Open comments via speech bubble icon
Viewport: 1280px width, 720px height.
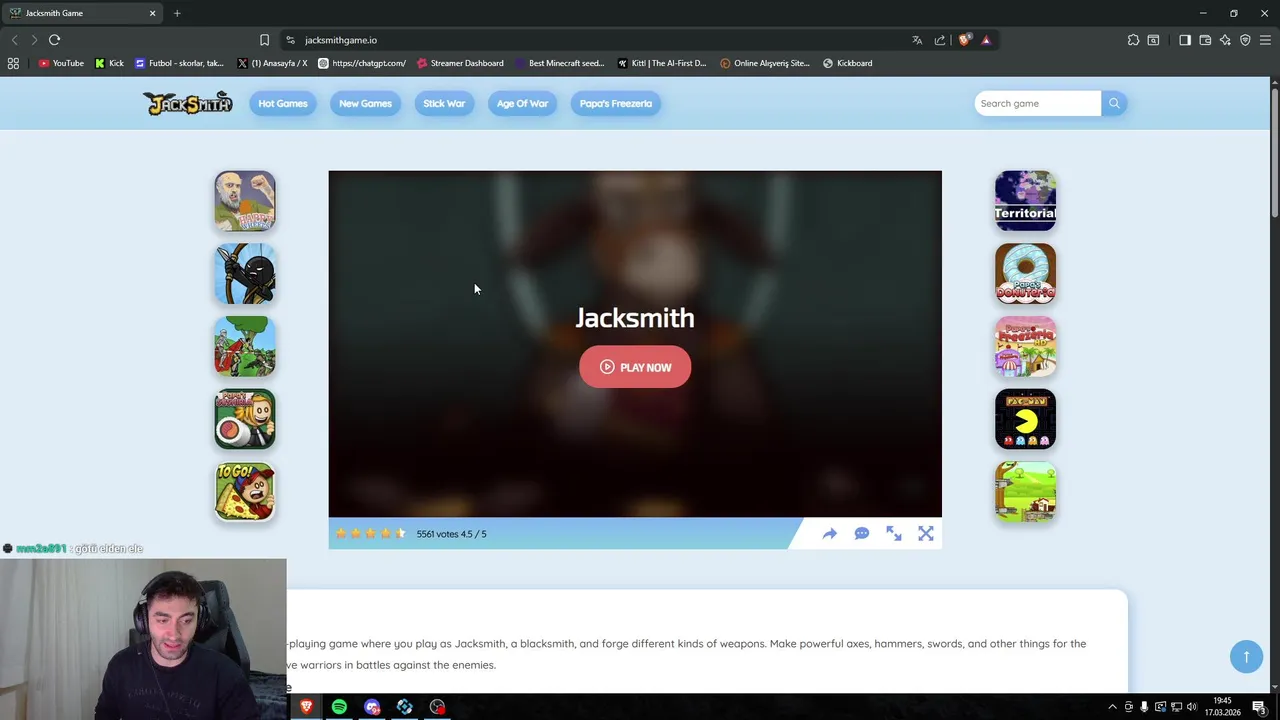point(862,534)
